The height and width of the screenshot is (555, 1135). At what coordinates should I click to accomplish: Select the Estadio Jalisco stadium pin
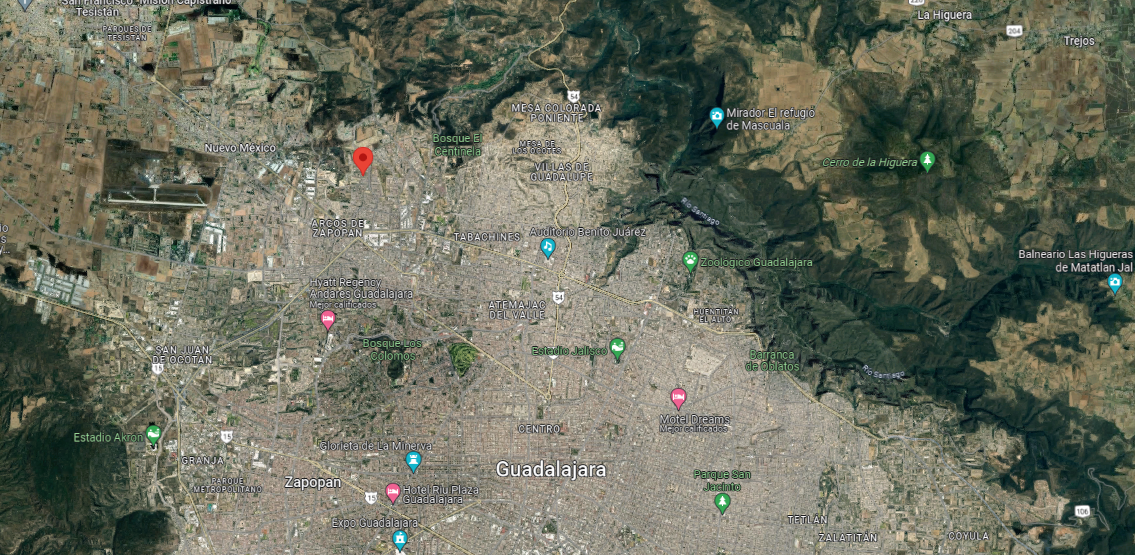click(617, 349)
